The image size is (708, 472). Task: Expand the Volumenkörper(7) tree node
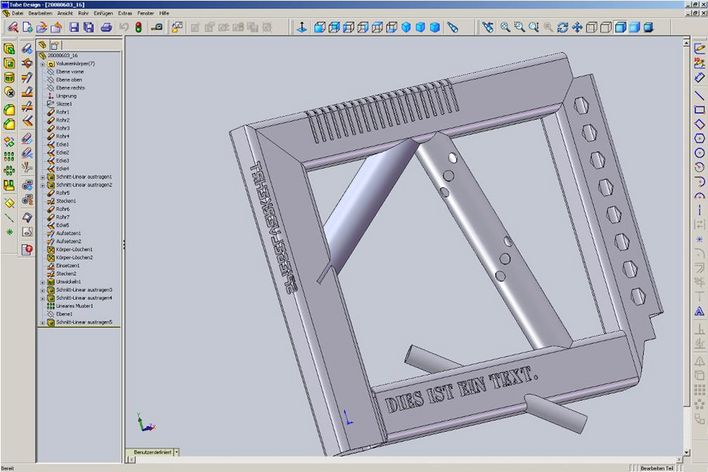42,63
